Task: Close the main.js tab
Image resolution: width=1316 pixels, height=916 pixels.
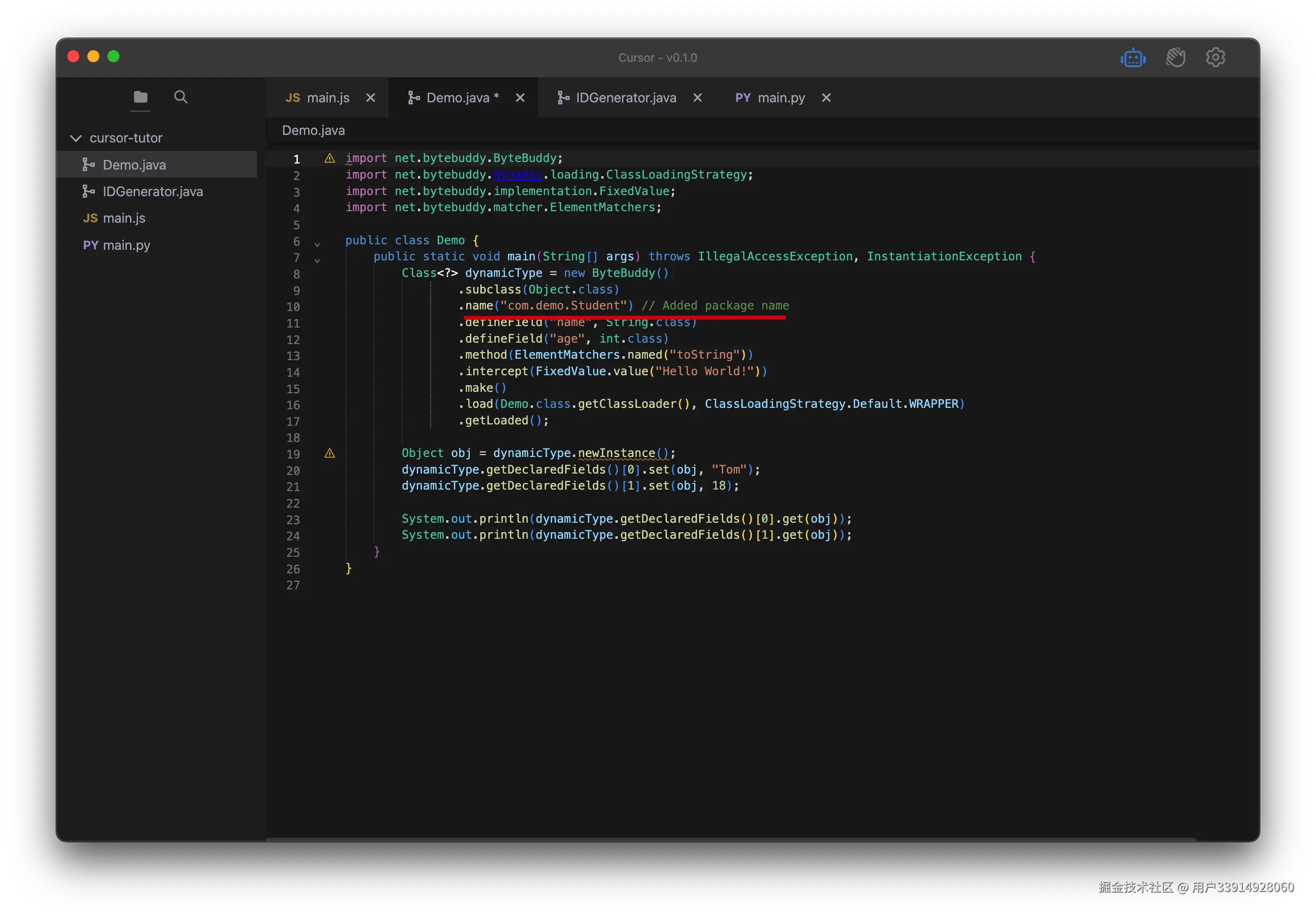Action: pyautogui.click(x=371, y=98)
